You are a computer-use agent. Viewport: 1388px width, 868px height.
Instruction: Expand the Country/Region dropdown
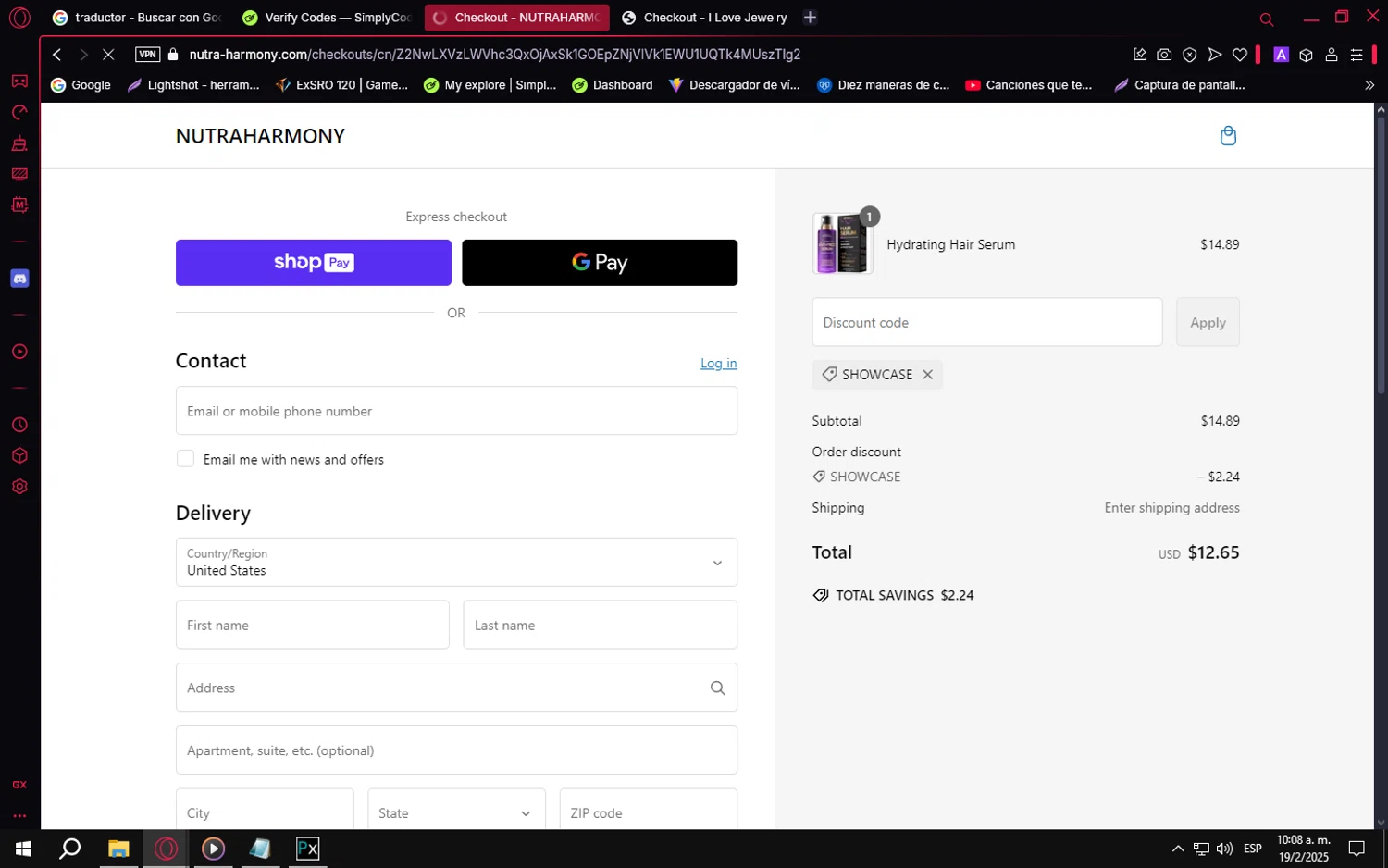[456, 562]
